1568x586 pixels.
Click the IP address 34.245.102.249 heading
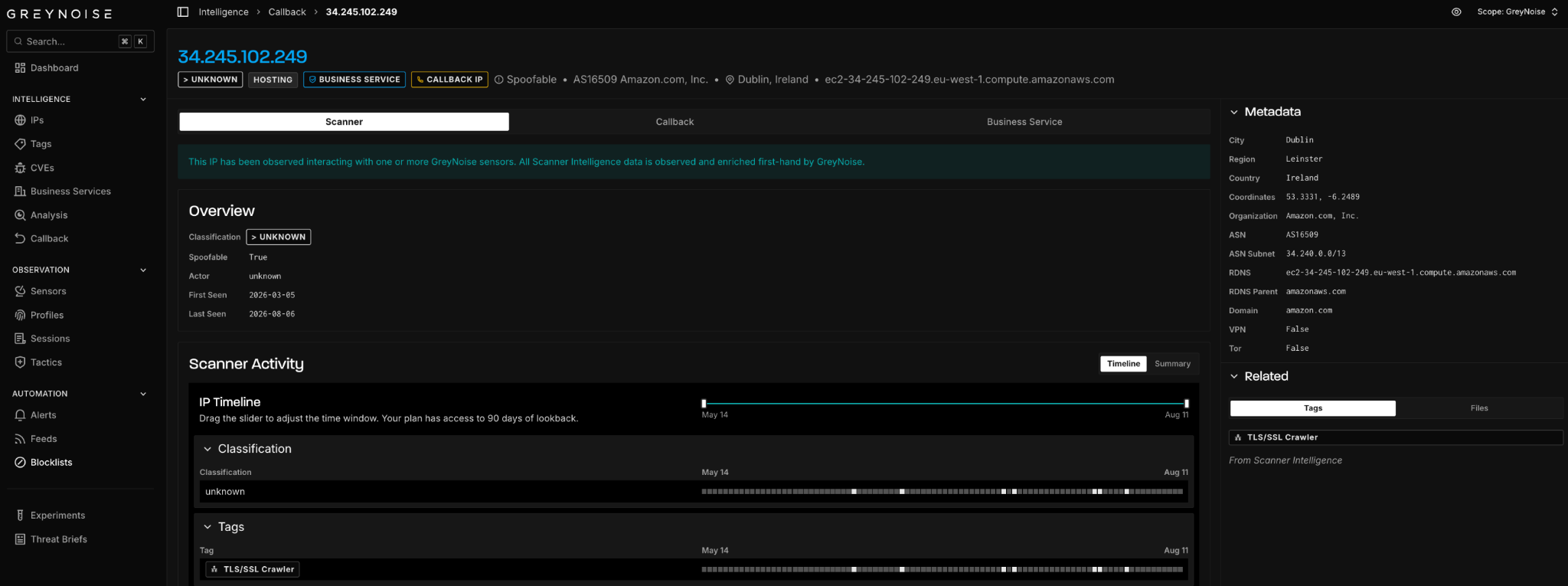pyautogui.click(x=243, y=57)
